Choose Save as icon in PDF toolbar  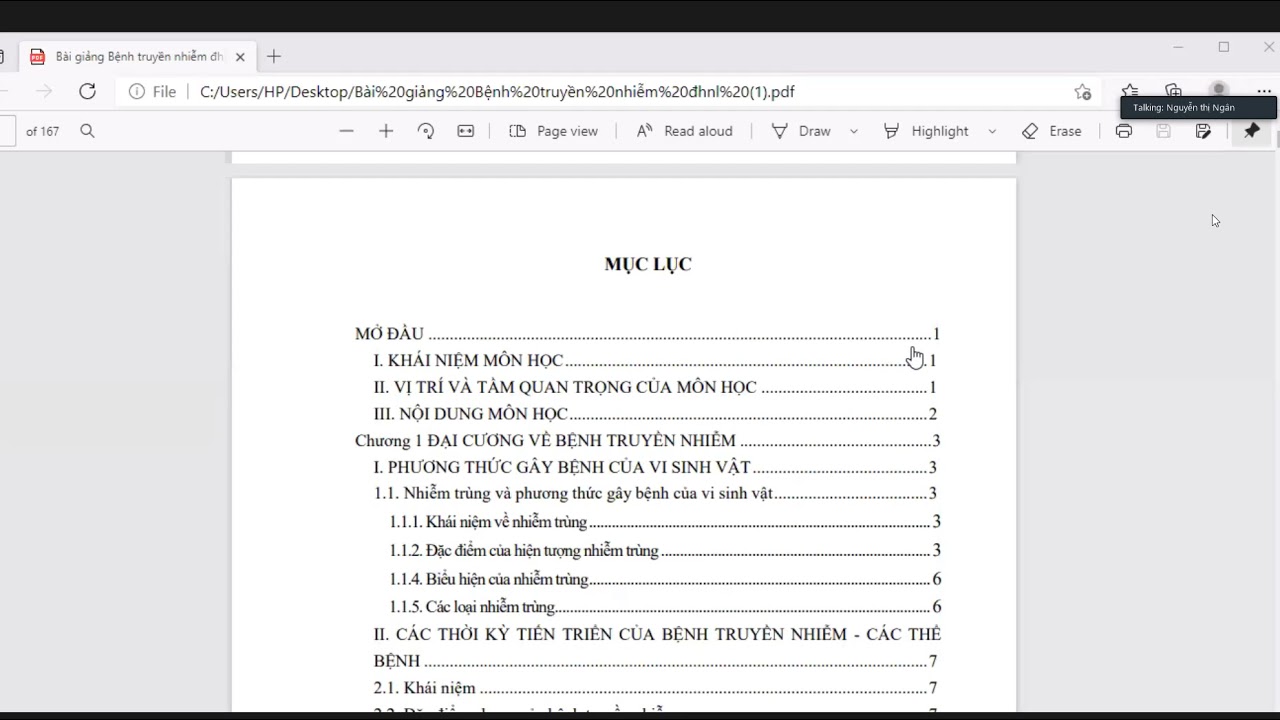pyautogui.click(x=1203, y=131)
